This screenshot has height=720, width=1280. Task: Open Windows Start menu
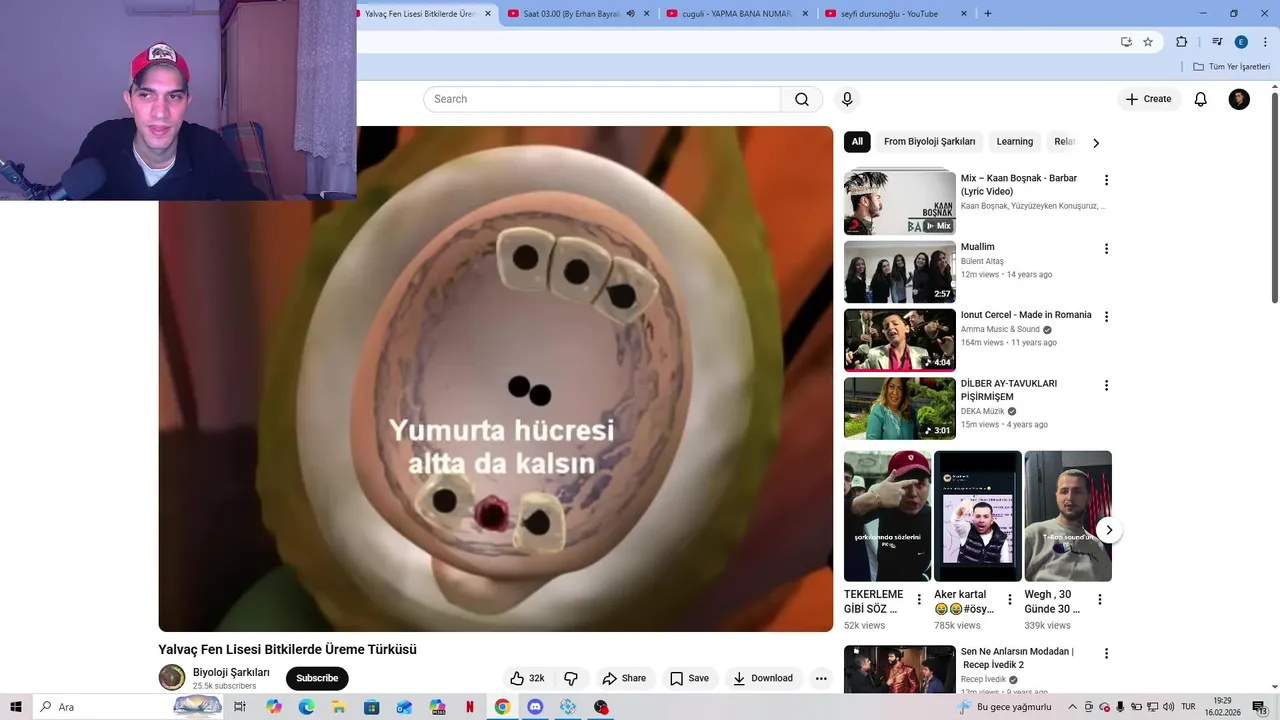15,707
